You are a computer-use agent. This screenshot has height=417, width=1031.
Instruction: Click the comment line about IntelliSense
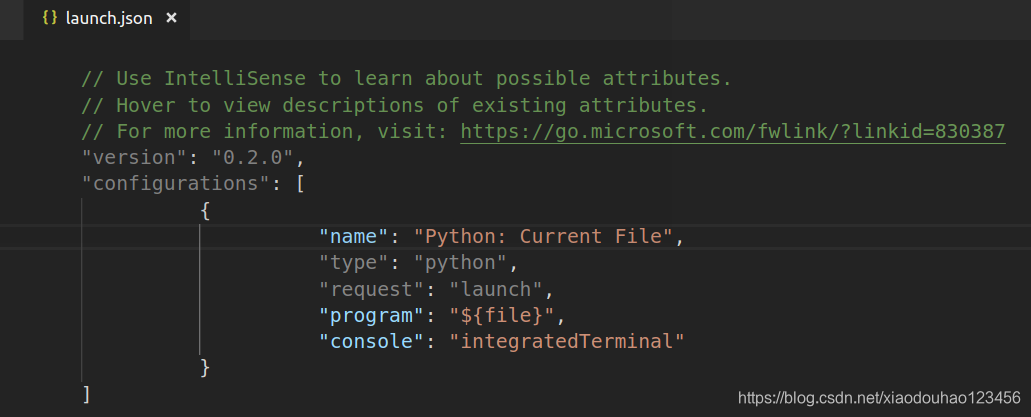point(406,79)
